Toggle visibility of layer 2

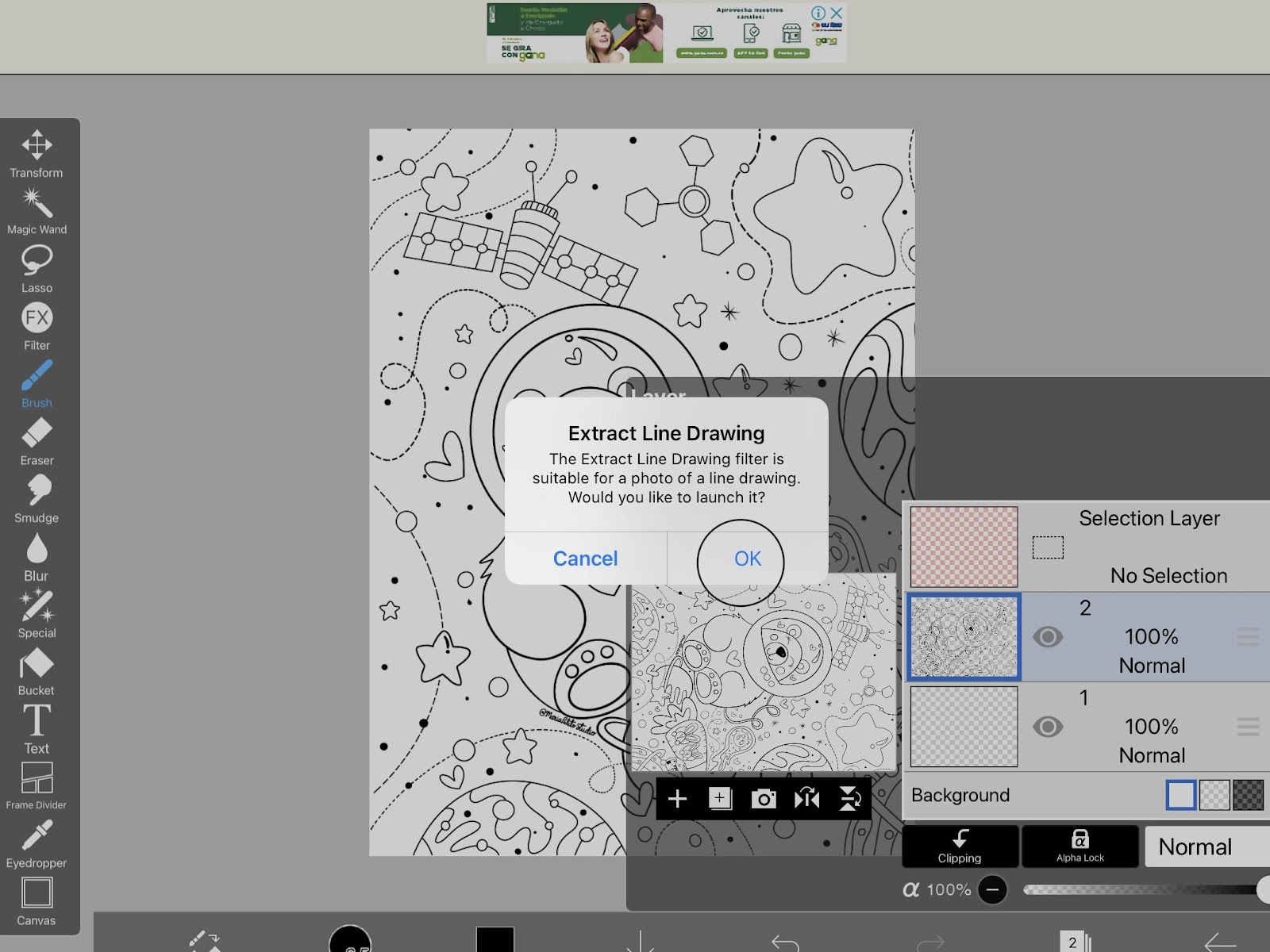pos(1048,636)
